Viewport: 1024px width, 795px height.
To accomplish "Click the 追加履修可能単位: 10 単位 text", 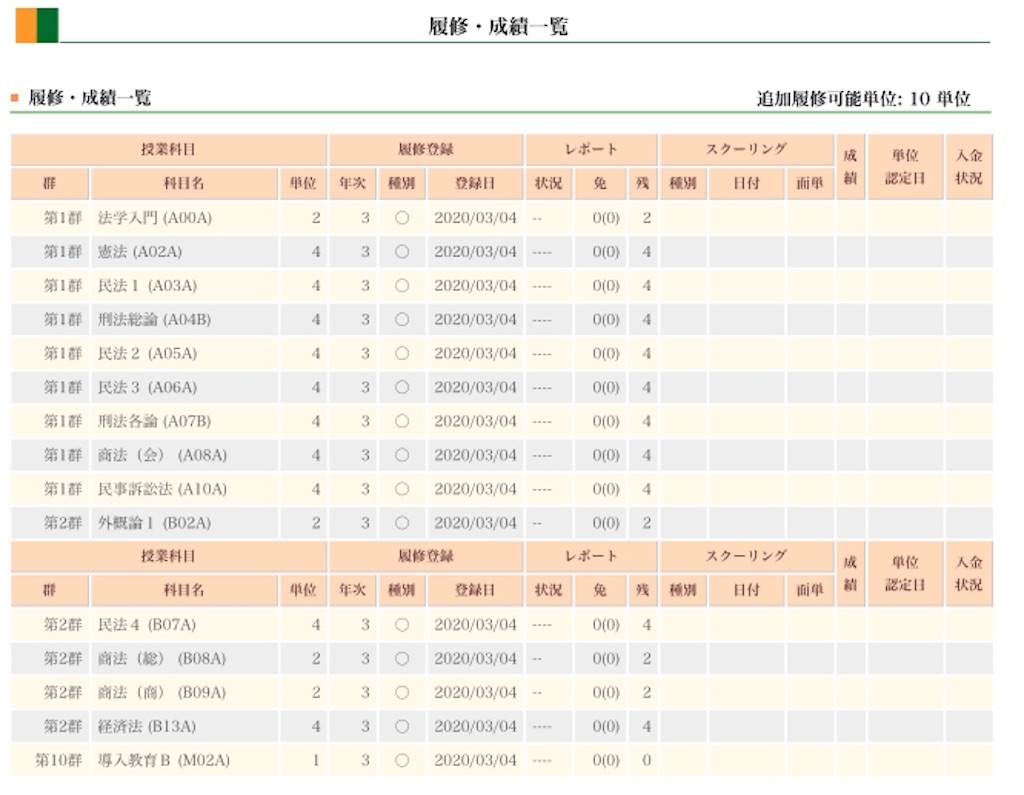I will (x=863, y=99).
